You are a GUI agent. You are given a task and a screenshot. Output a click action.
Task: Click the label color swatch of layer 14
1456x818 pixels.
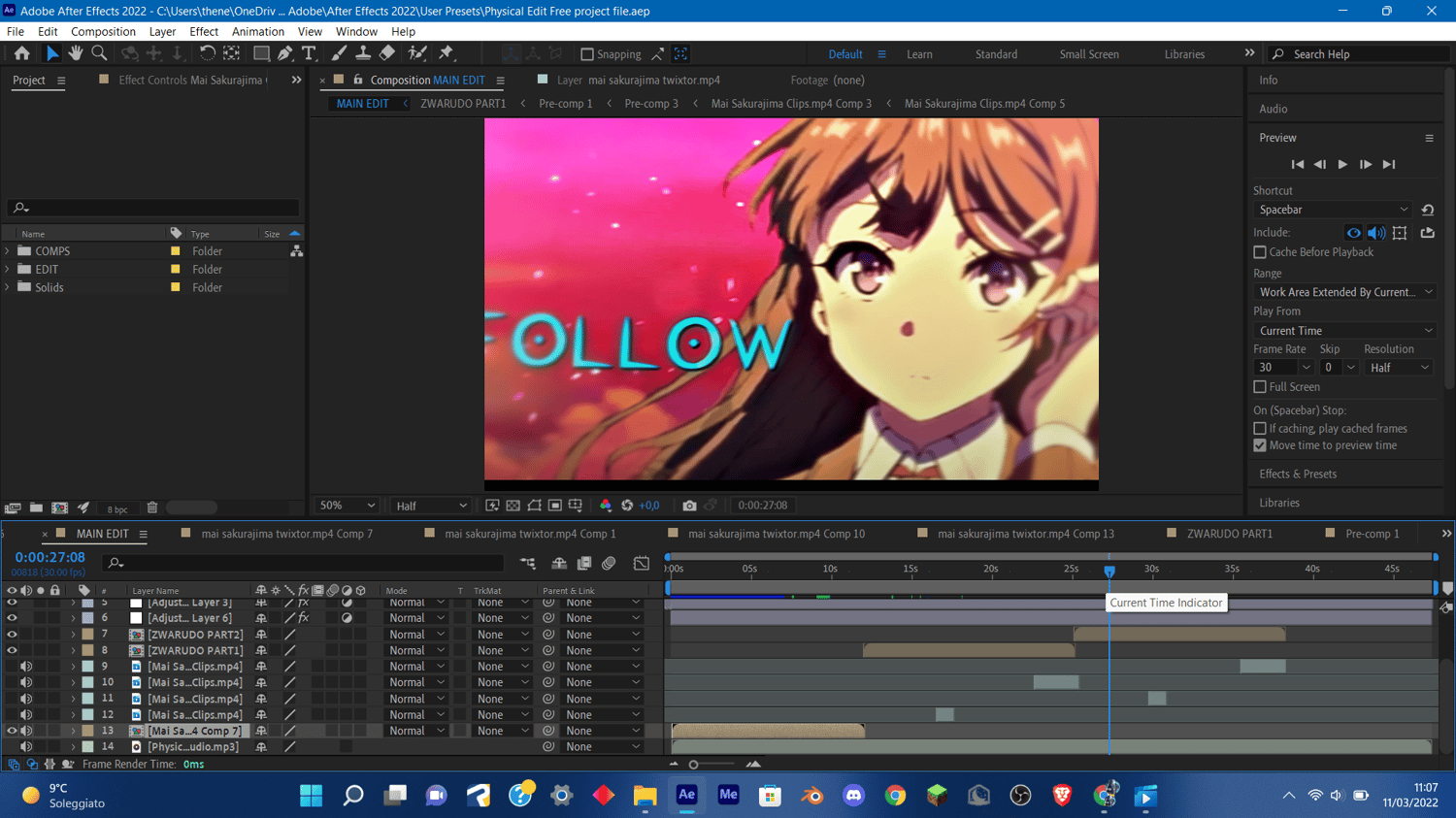(x=87, y=747)
